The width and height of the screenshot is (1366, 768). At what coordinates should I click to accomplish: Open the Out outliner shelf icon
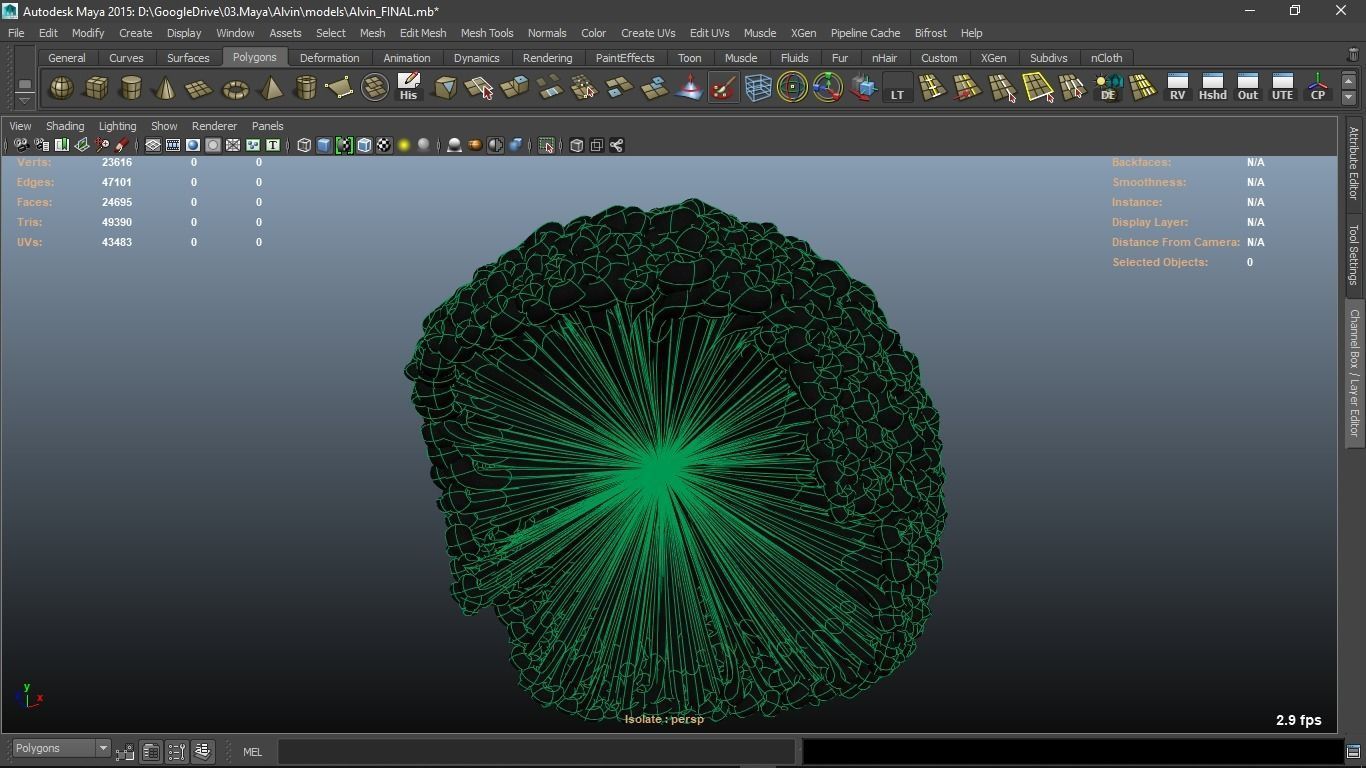pos(1247,88)
